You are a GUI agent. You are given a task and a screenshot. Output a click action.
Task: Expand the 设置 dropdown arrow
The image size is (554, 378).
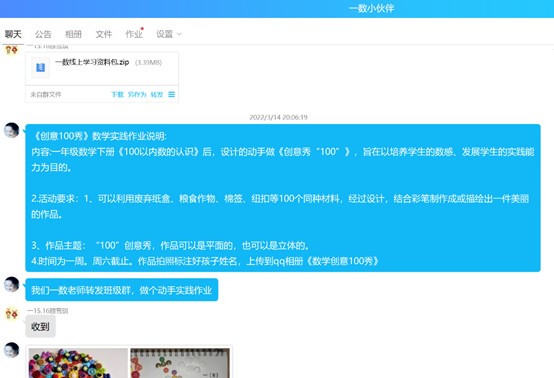click(x=179, y=34)
